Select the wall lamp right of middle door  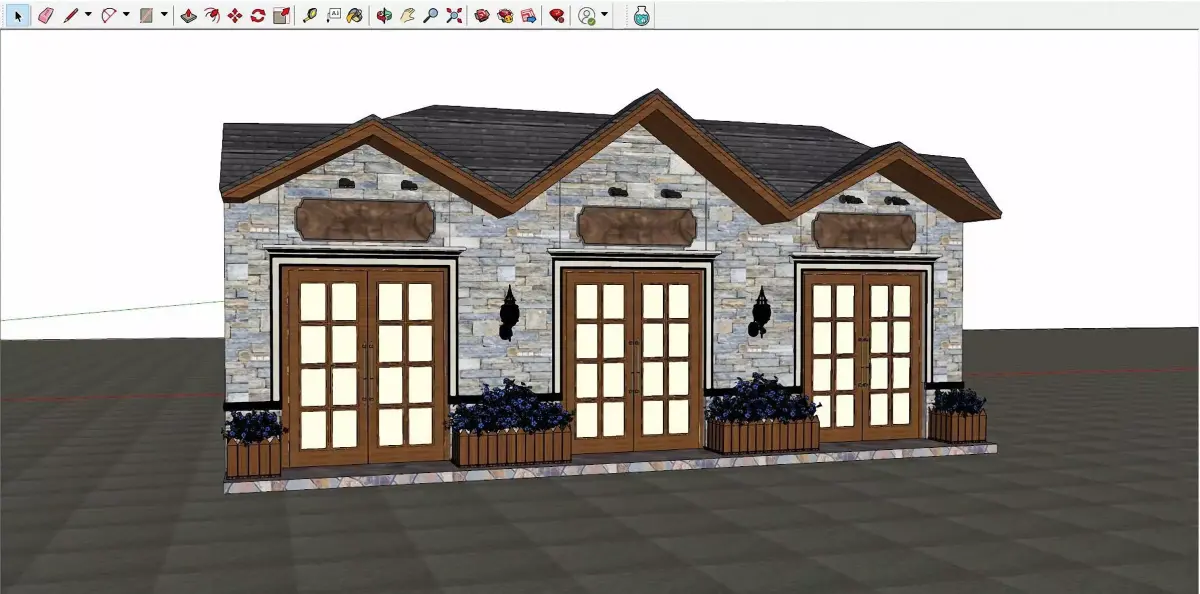coord(761,312)
